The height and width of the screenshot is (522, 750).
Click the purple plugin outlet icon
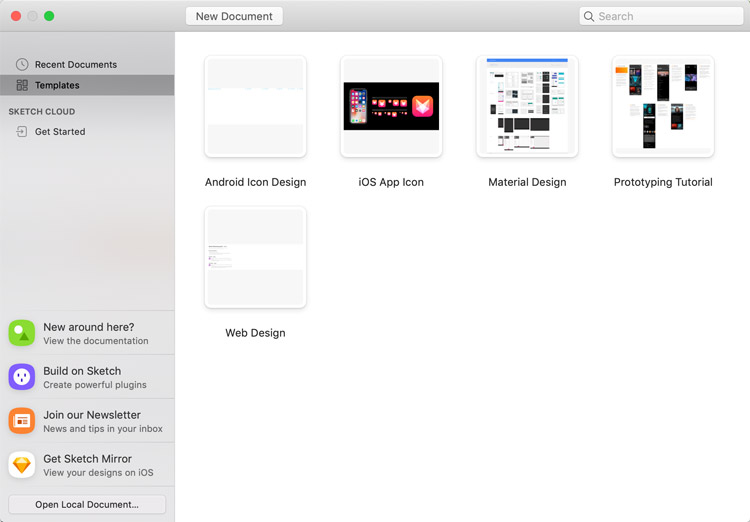pos(22,377)
